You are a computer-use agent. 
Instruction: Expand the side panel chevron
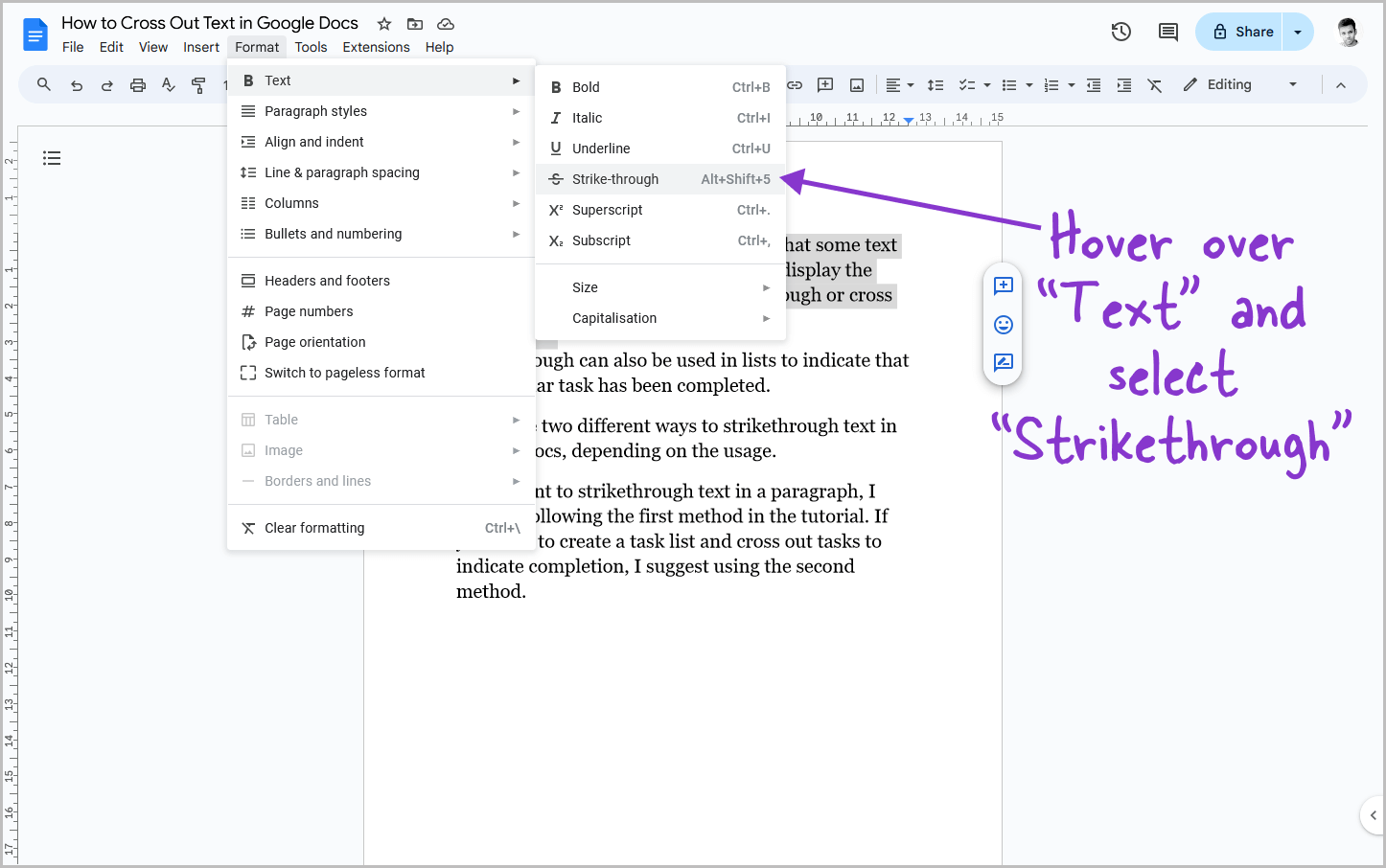click(1374, 815)
